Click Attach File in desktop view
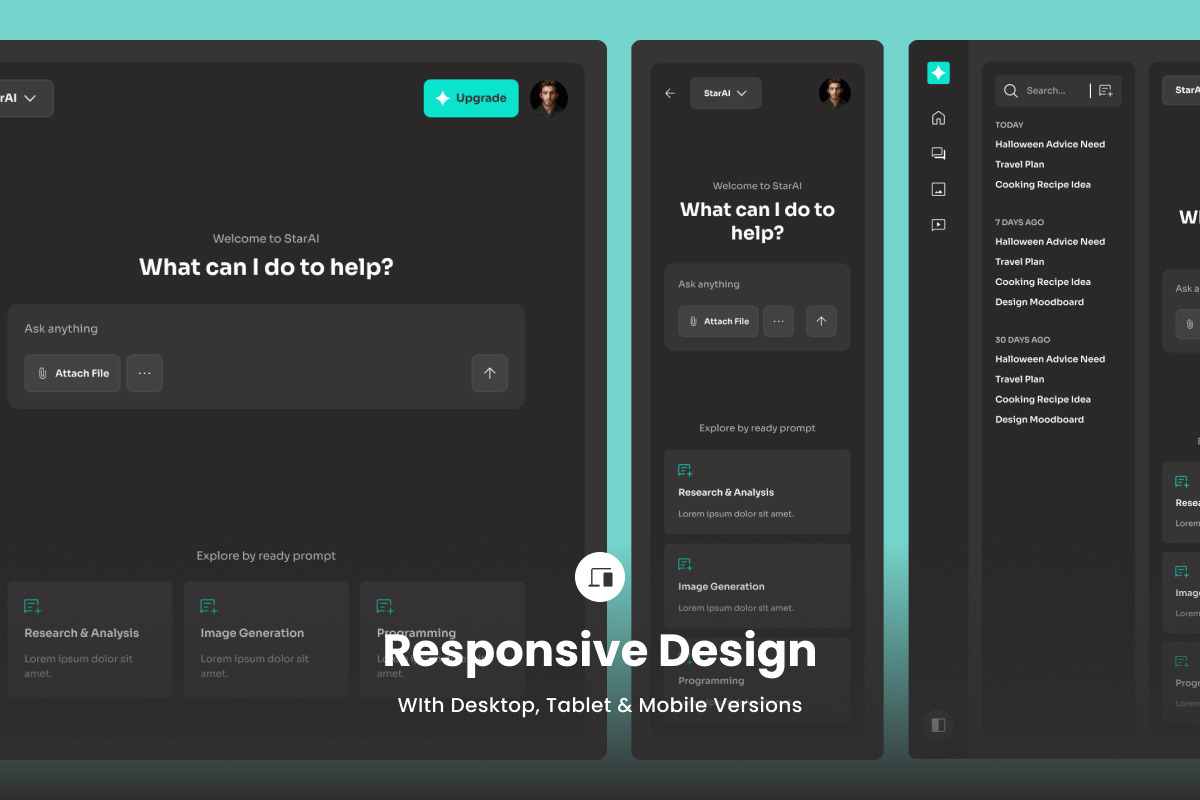The height and width of the screenshot is (800, 1200). tap(73, 373)
